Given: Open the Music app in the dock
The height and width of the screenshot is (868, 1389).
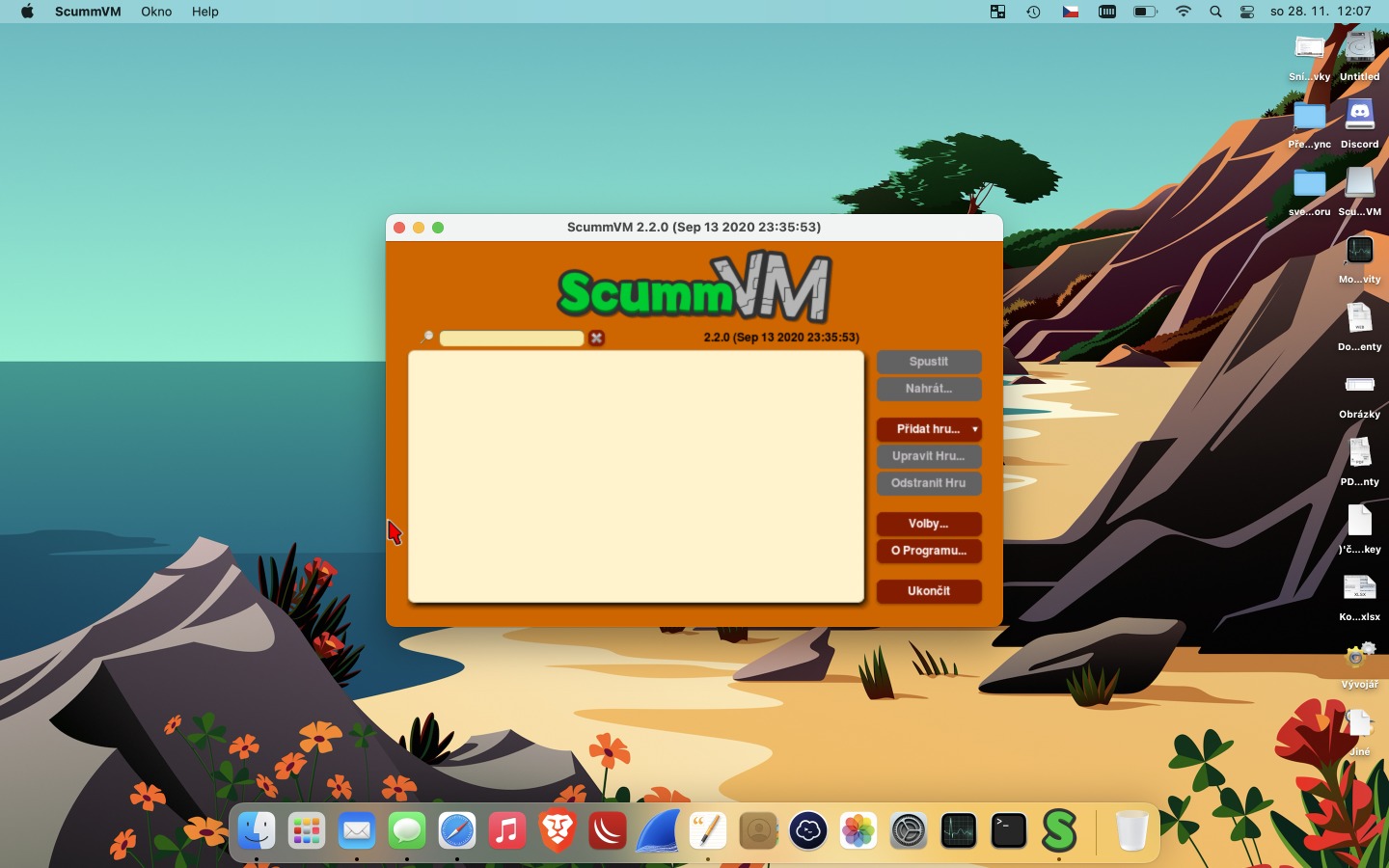Looking at the screenshot, I should coord(507,830).
